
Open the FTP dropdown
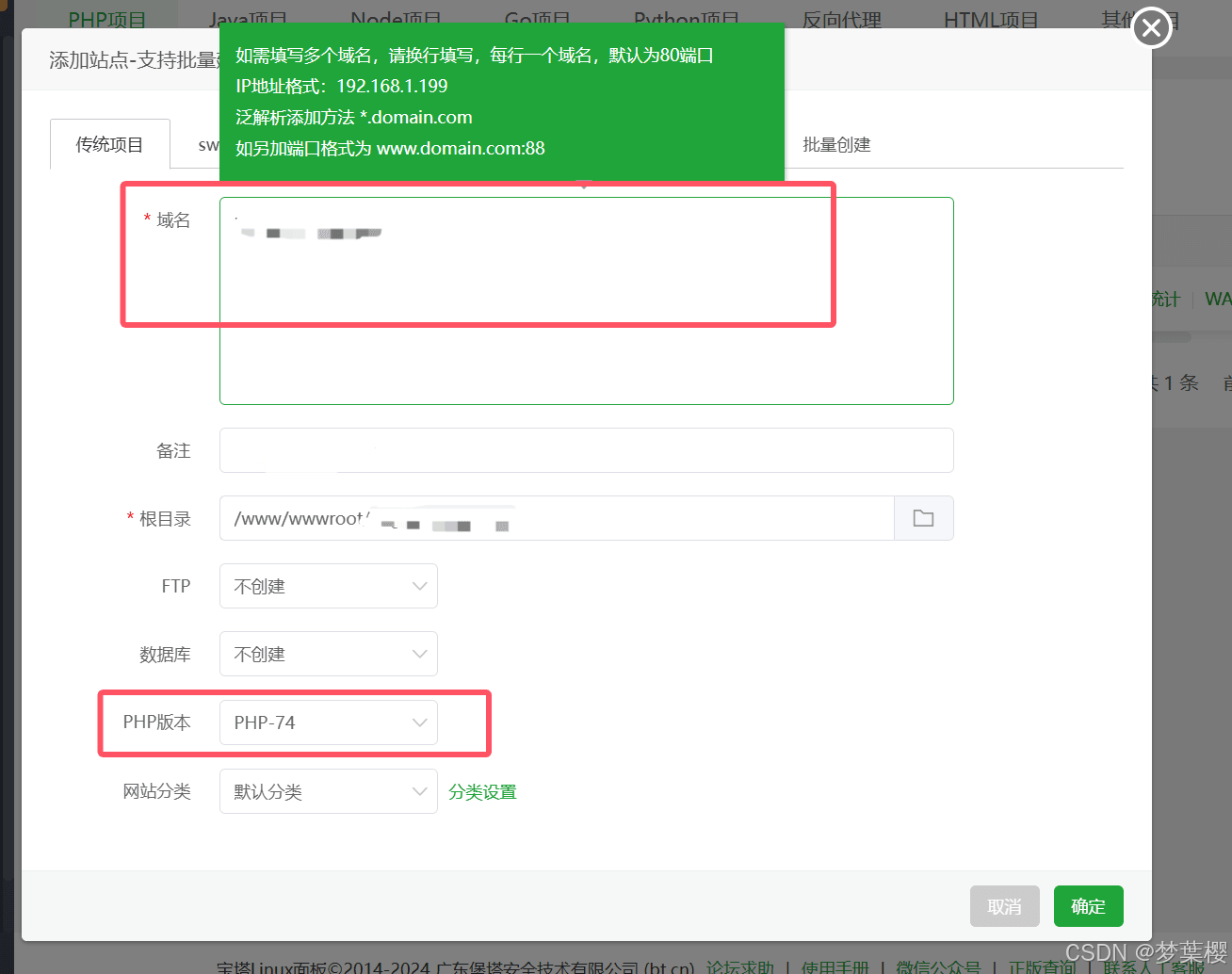tap(328, 586)
